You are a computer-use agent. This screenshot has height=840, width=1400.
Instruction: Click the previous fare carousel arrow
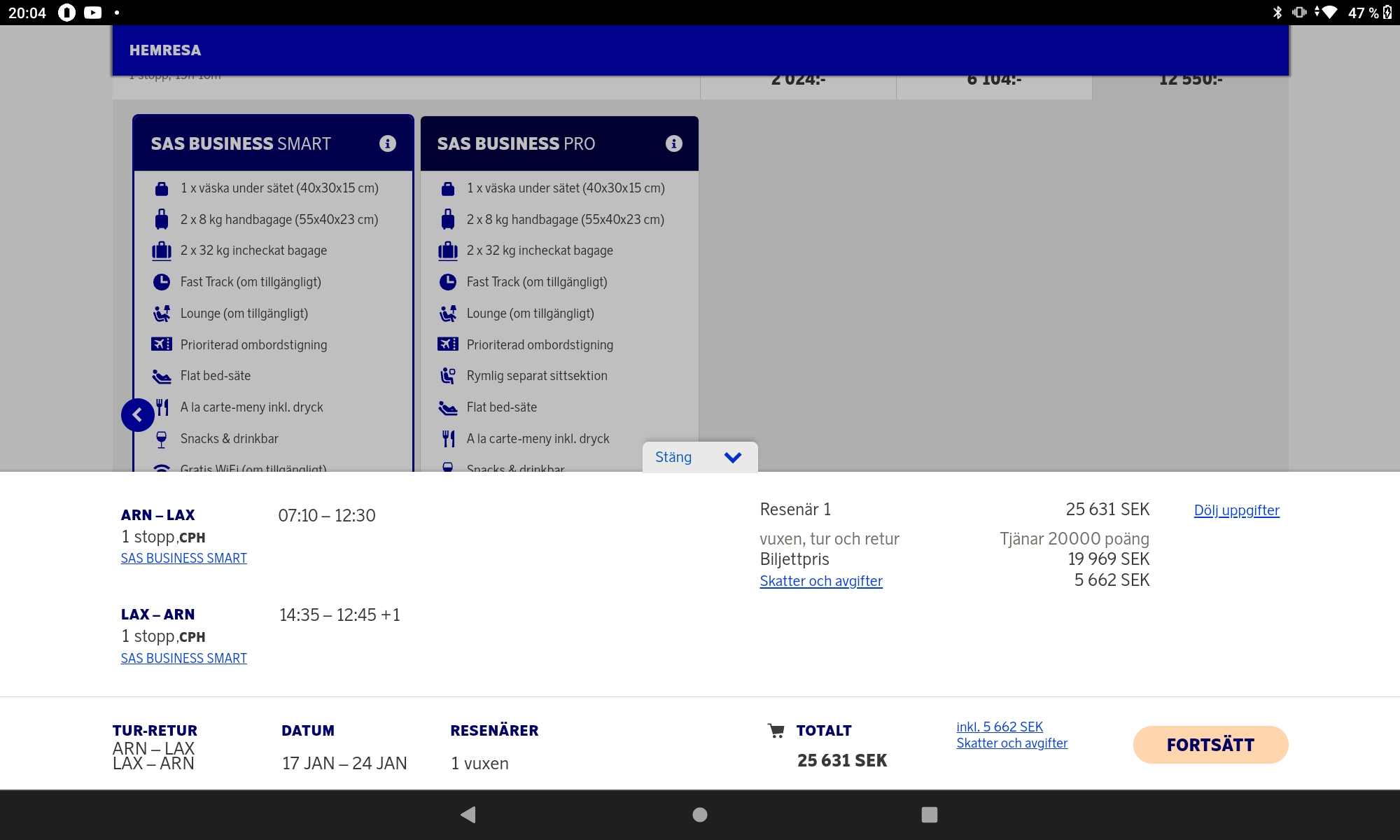[x=137, y=415]
